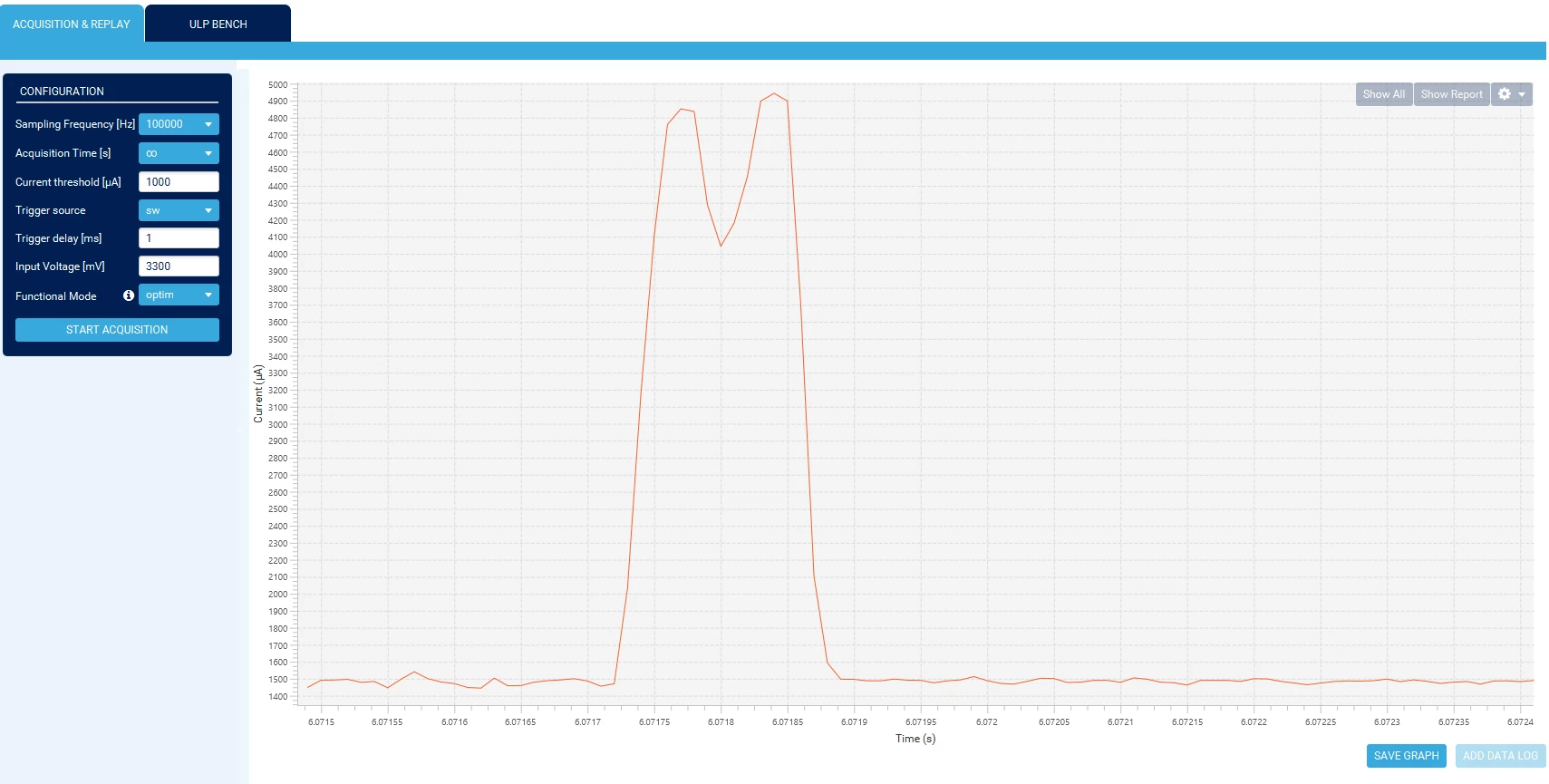Open the graph settings gear menu
The image size is (1549, 784).
point(1511,94)
